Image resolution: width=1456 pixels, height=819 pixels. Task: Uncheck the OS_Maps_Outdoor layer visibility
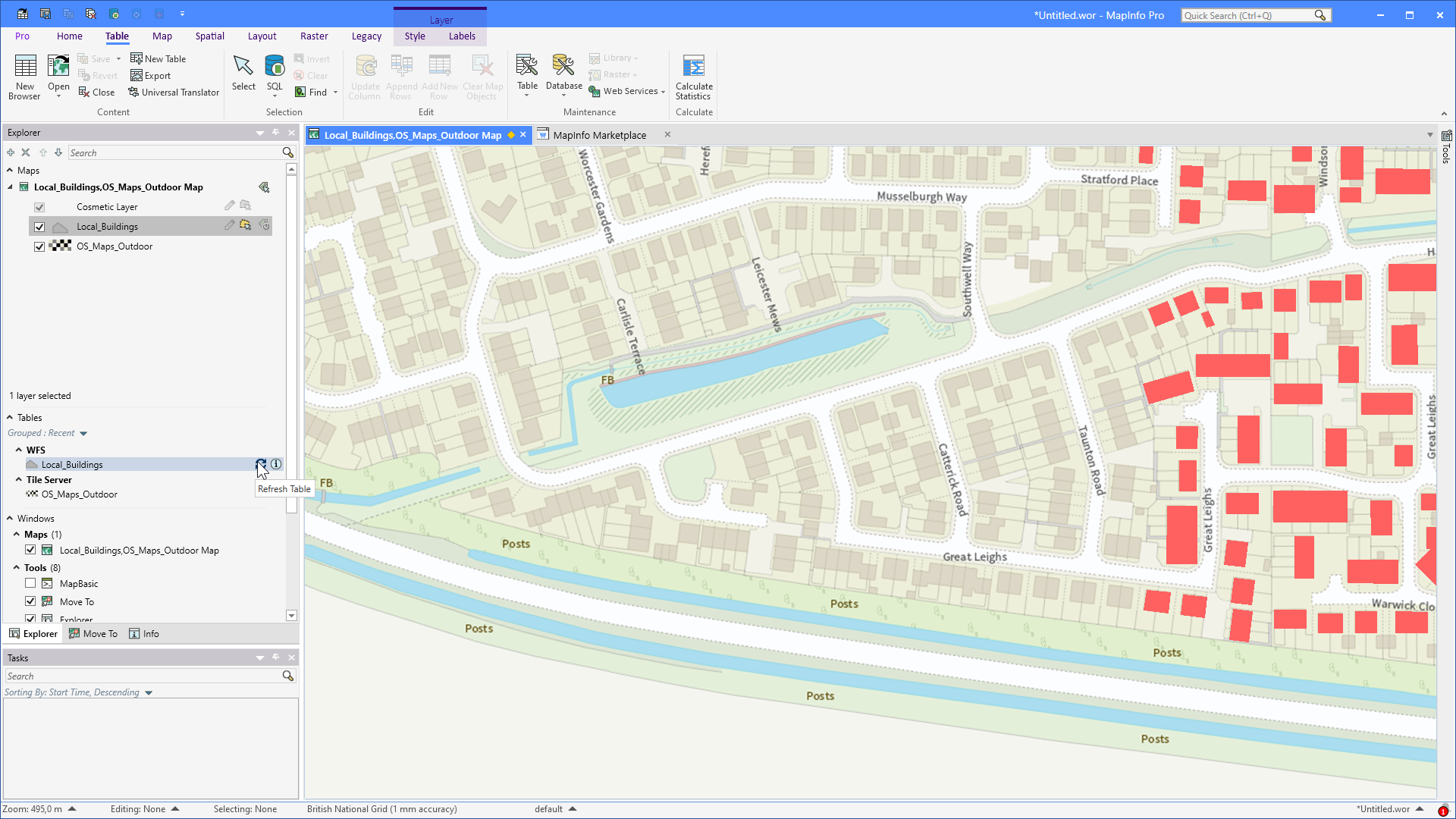[x=39, y=246]
